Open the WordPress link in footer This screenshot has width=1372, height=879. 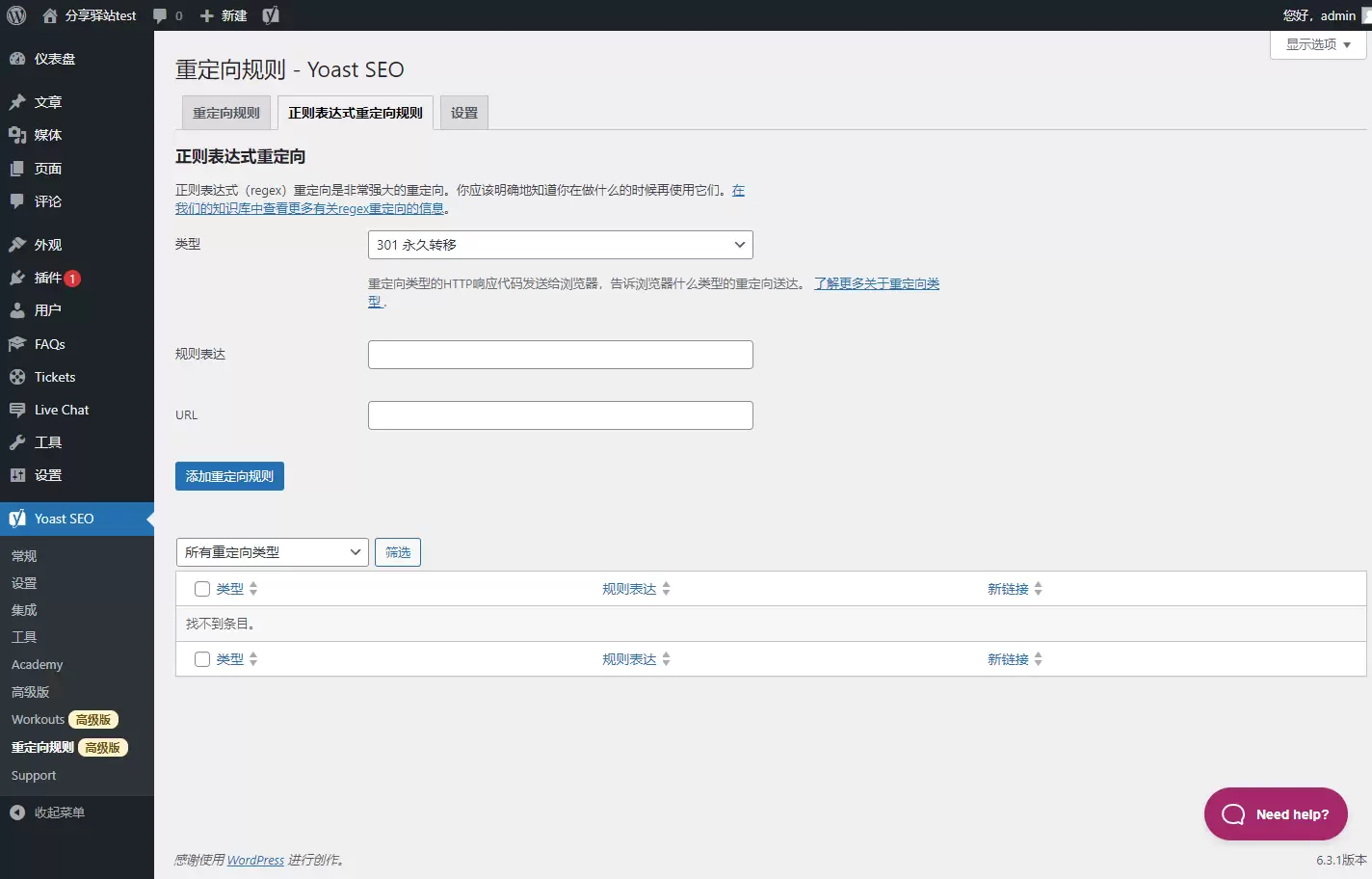pos(255,860)
